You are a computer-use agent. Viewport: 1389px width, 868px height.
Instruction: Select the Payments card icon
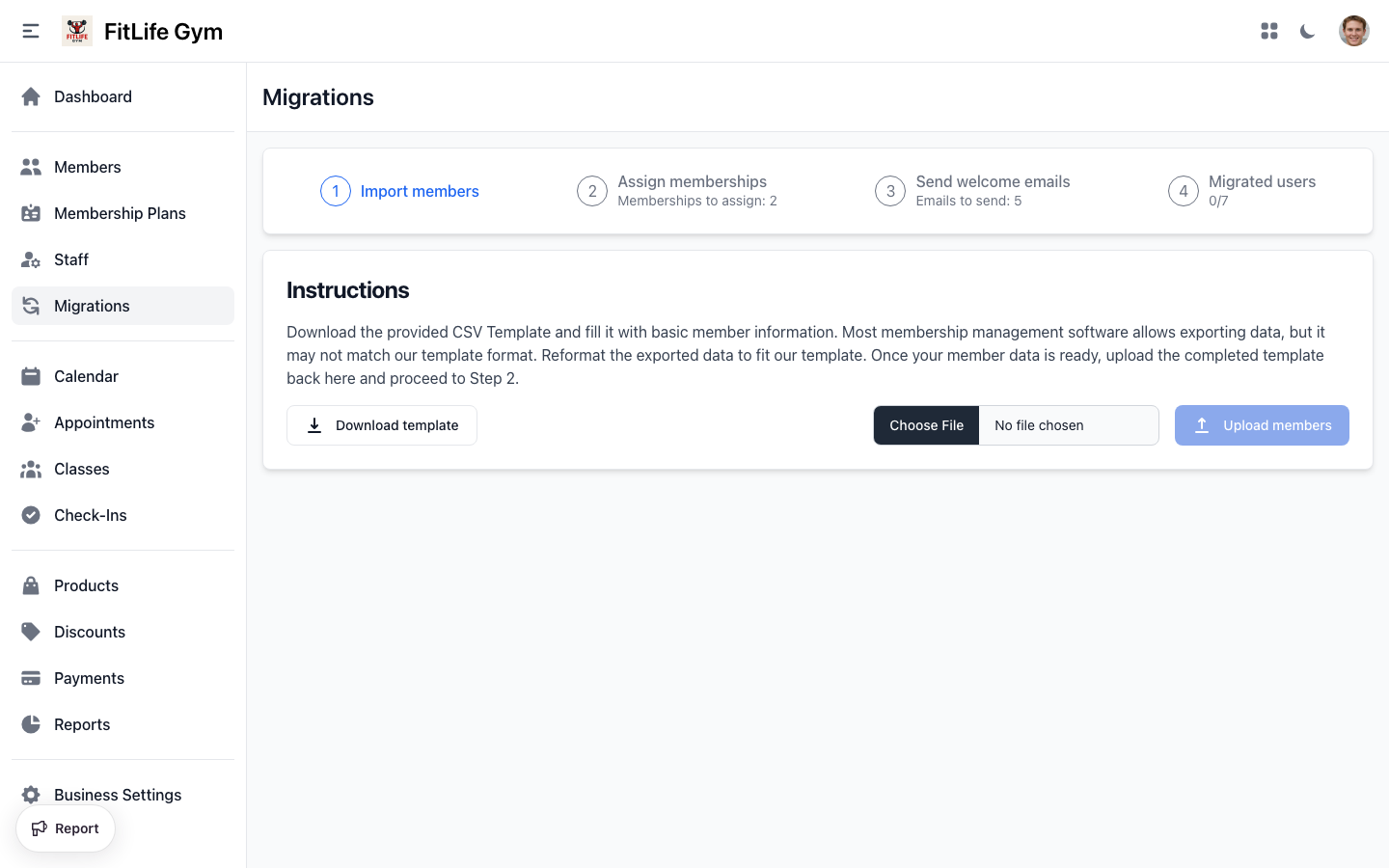point(30,678)
